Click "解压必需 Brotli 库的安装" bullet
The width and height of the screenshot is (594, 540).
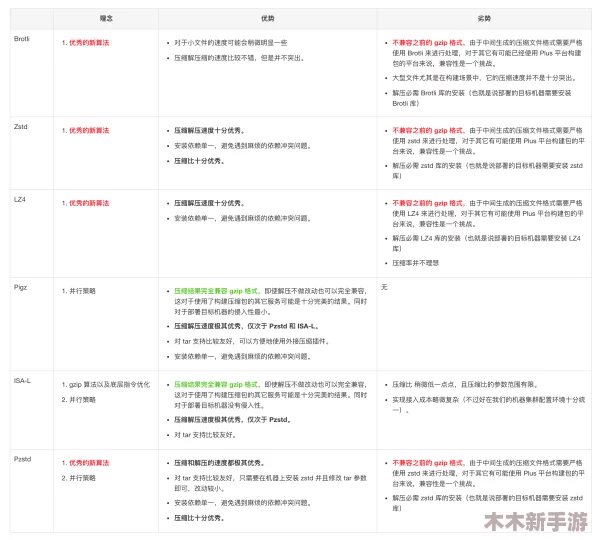tap(481, 98)
